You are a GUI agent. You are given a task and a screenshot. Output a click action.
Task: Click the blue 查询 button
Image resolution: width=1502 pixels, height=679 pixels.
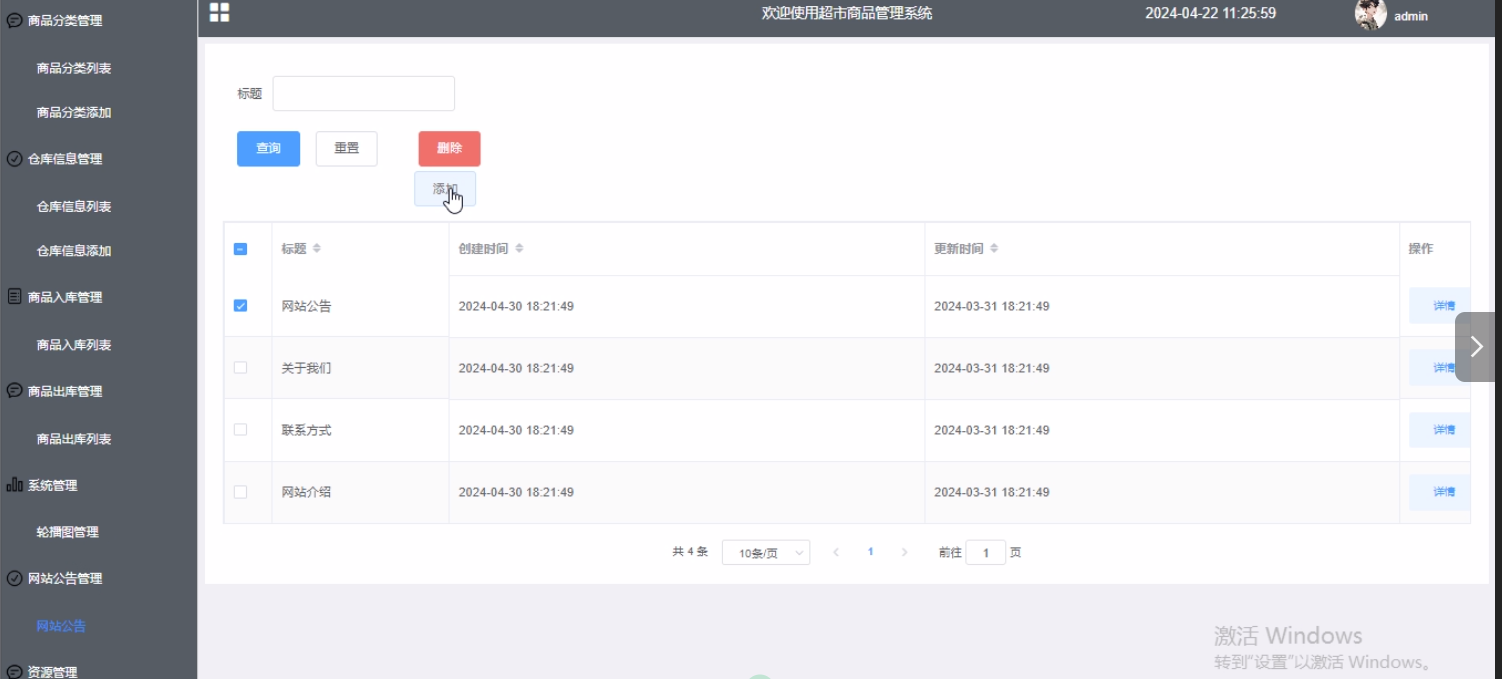pos(268,148)
